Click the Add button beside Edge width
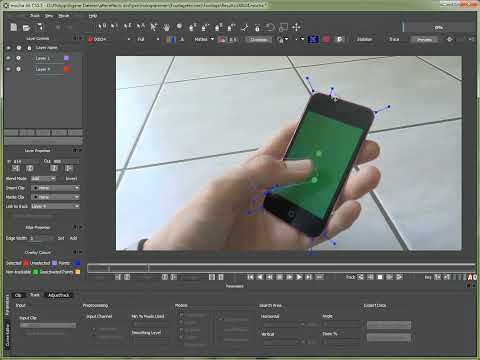480x360 pixels. coord(73,238)
